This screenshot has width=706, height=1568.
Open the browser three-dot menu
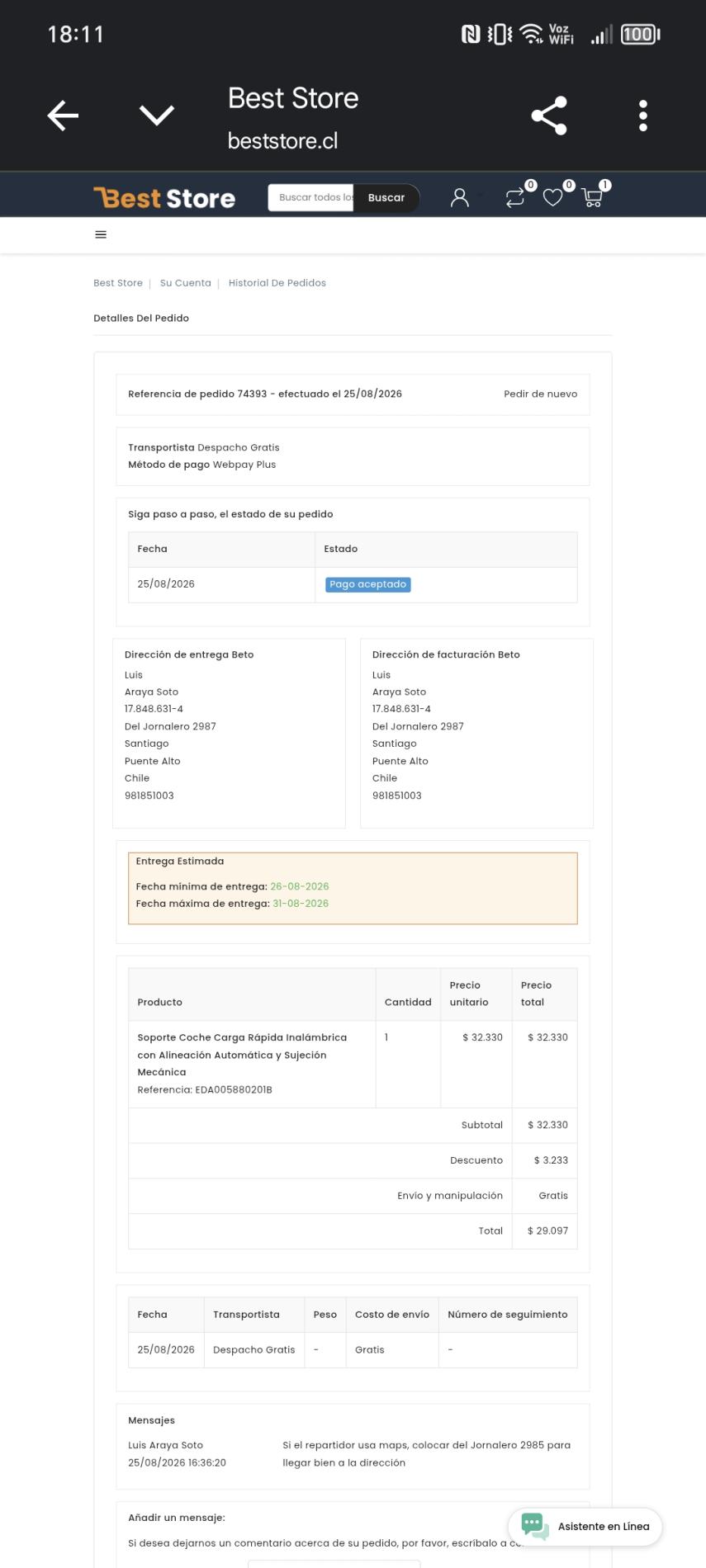[x=643, y=116]
